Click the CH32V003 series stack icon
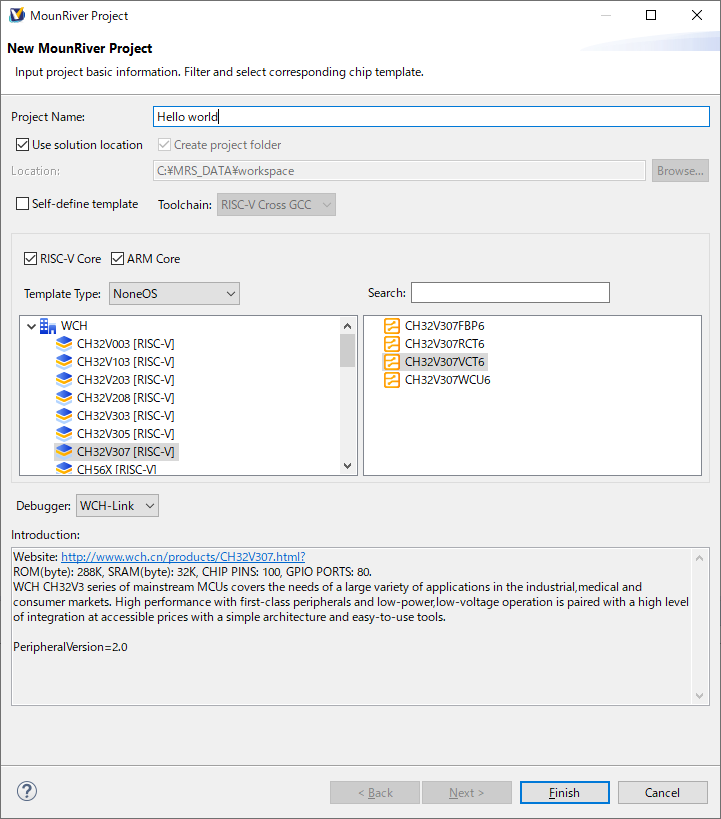The width and height of the screenshot is (721, 819). click(x=64, y=344)
